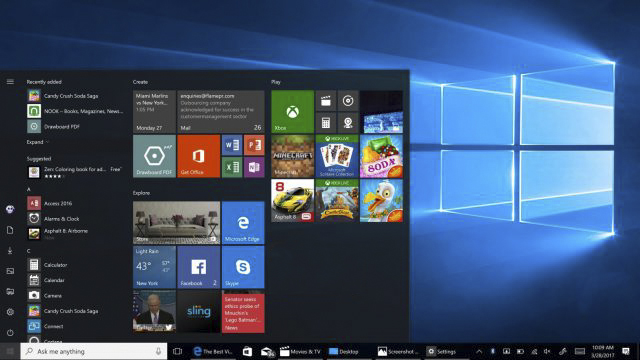Open the Sling tile
The width and height of the screenshot is (640, 360).
(198, 311)
